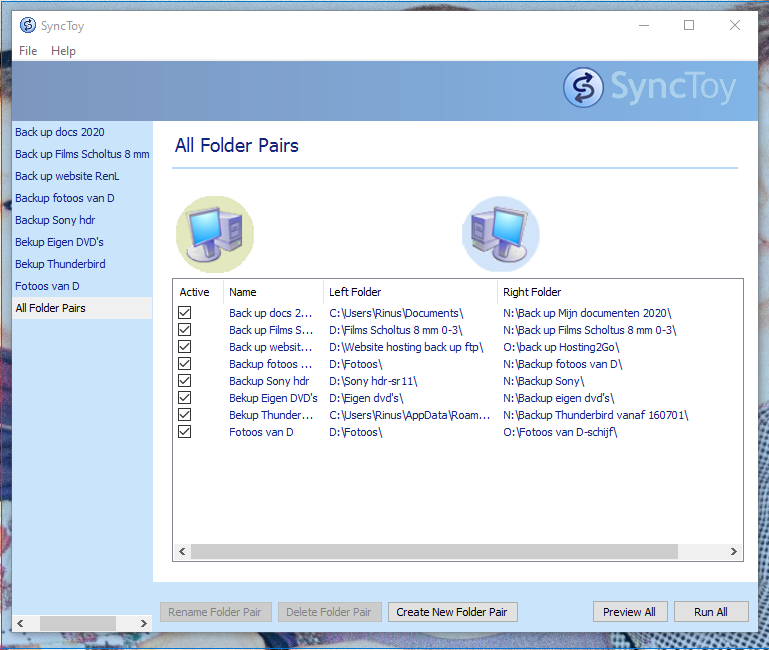The width and height of the screenshot is (769, 650).
Task: Click left folder D:\Eigen dvd's\
Action: 366,398
